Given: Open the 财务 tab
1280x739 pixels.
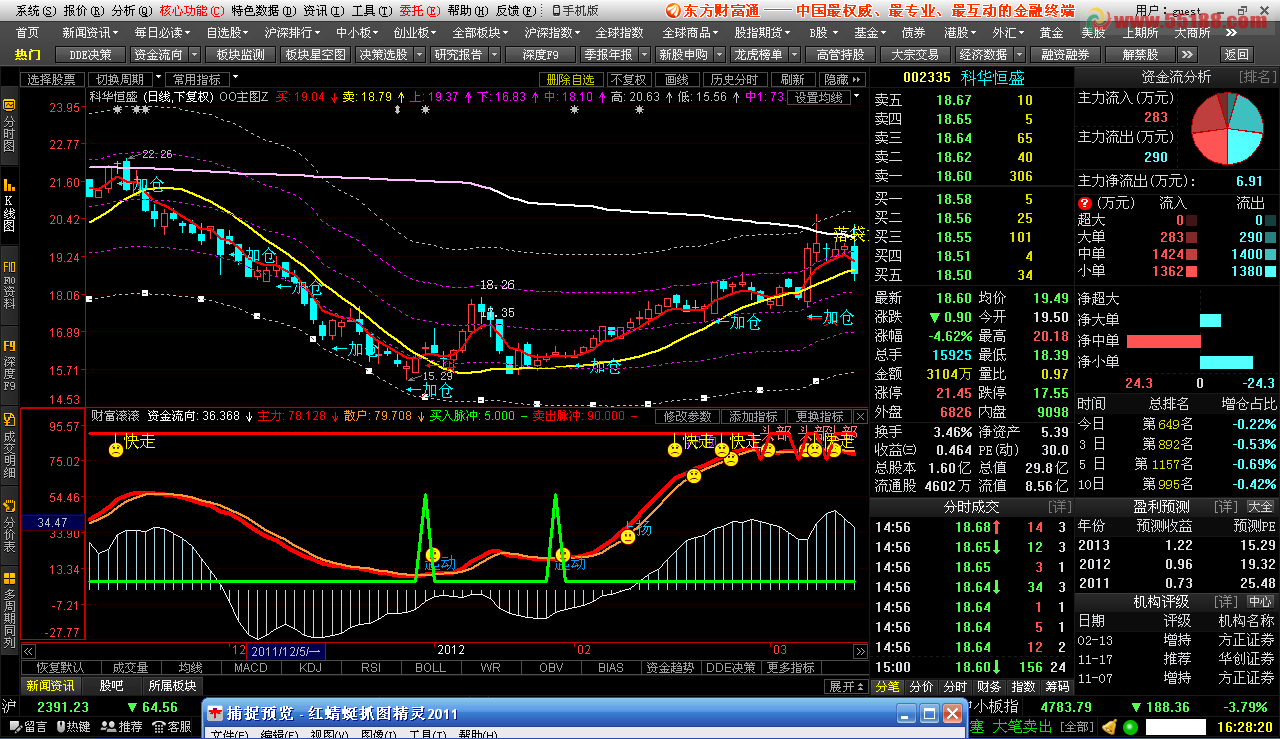Looking at the screenshot, I should pos(989,687).
